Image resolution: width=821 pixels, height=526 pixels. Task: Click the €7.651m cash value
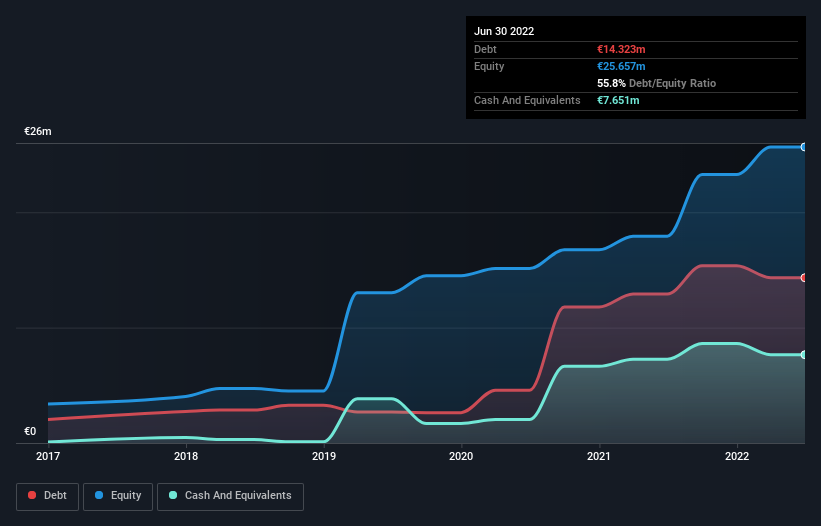pos(618,100)
